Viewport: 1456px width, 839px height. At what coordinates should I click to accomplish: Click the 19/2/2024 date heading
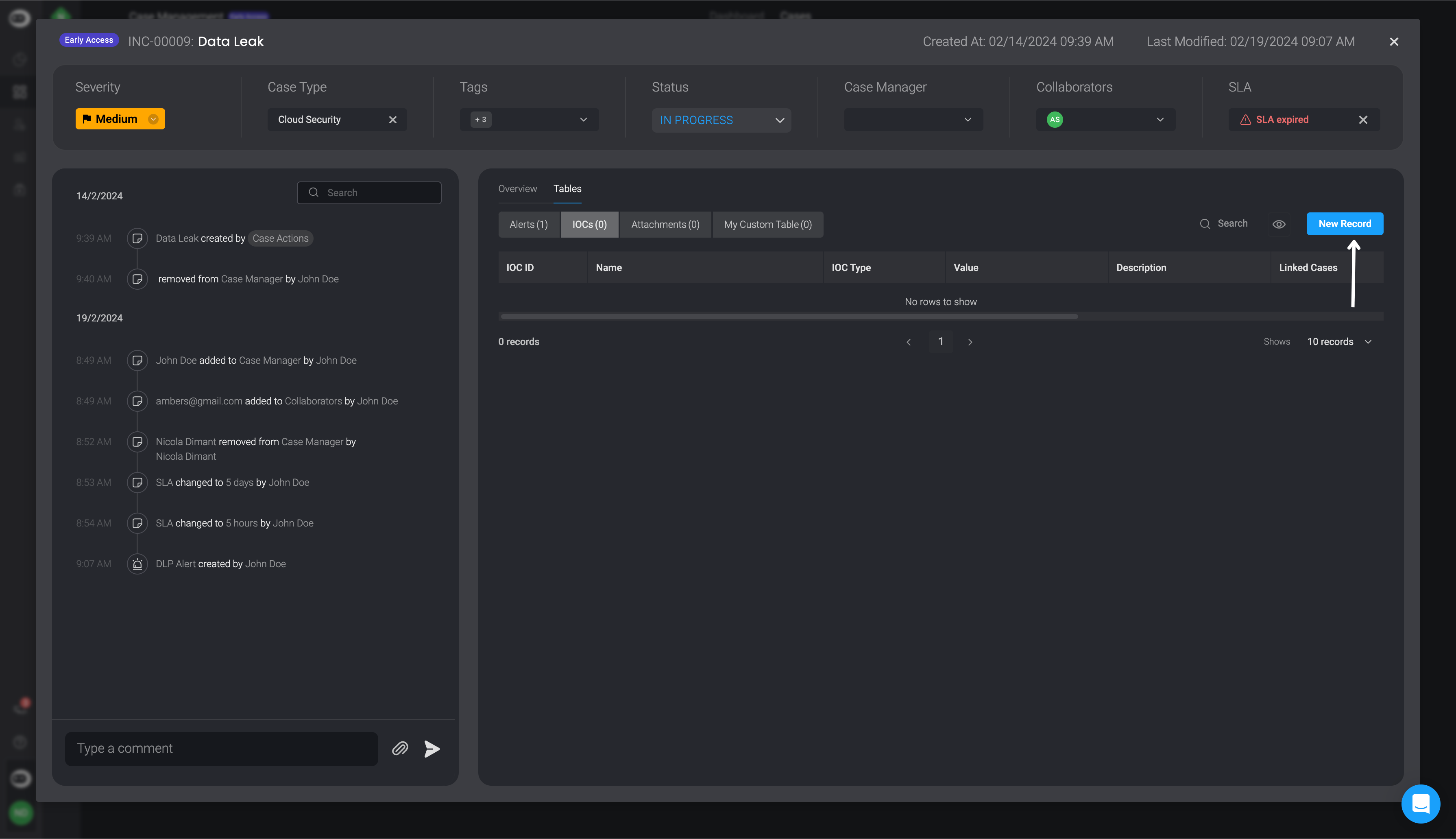click(99, 318)
